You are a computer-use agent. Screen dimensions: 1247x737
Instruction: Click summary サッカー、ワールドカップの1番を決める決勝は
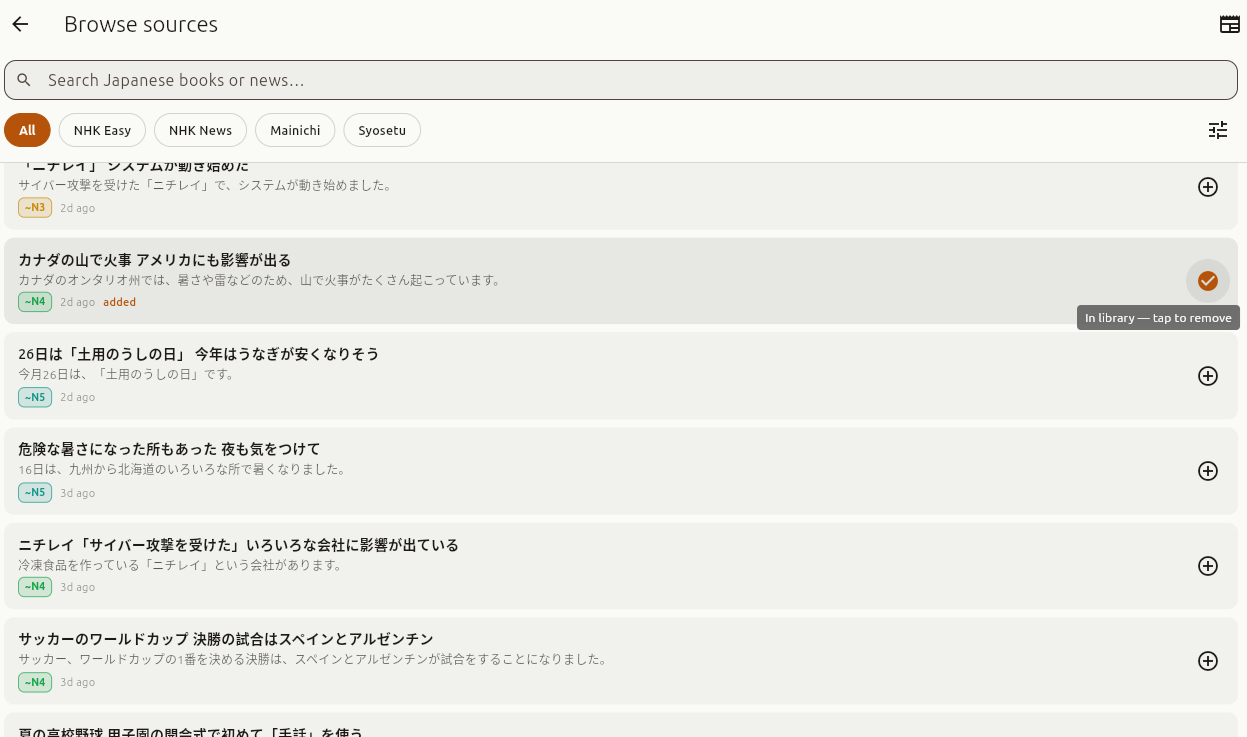313,659
